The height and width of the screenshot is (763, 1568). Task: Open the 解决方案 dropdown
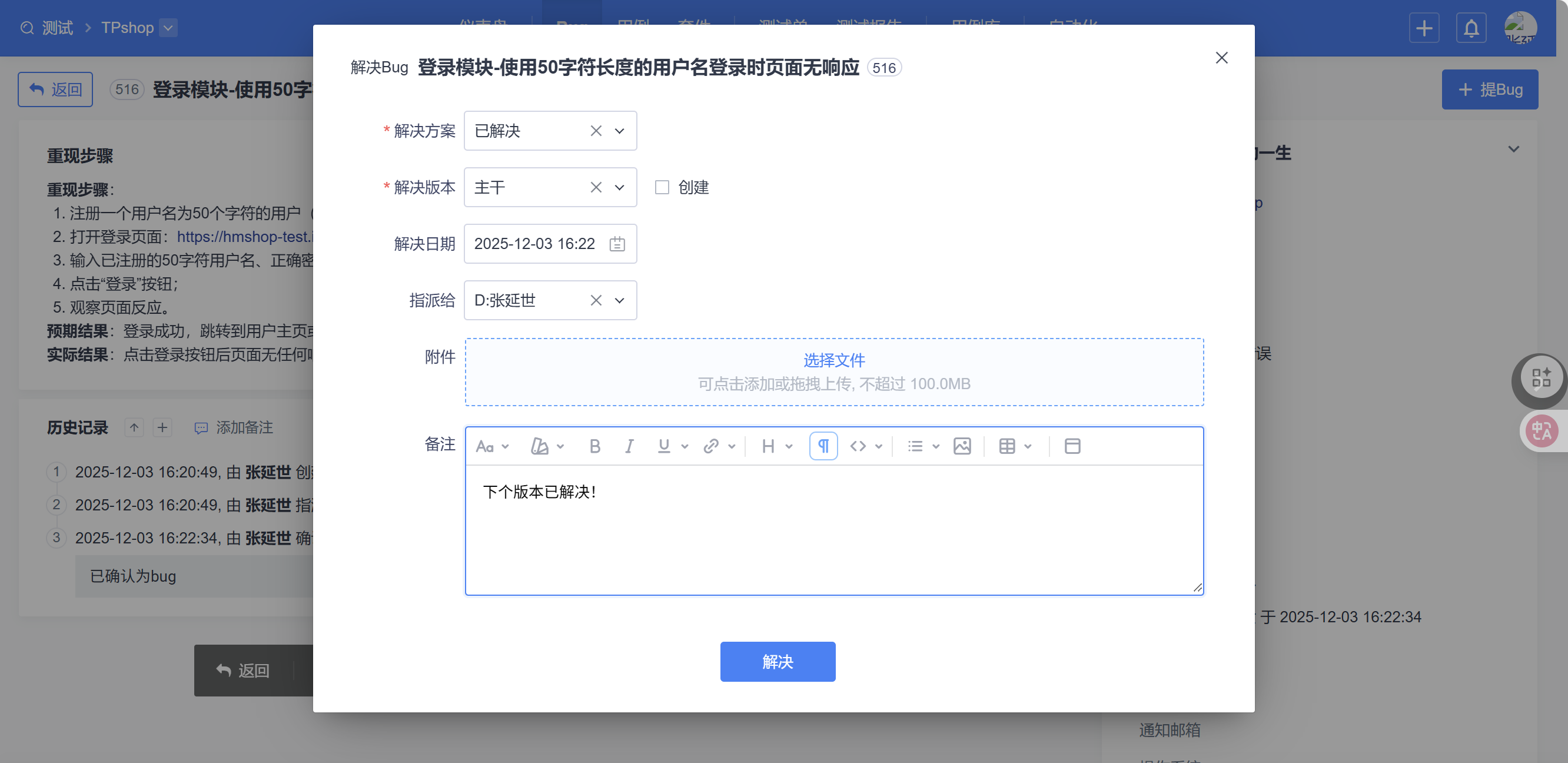[619, 131]
